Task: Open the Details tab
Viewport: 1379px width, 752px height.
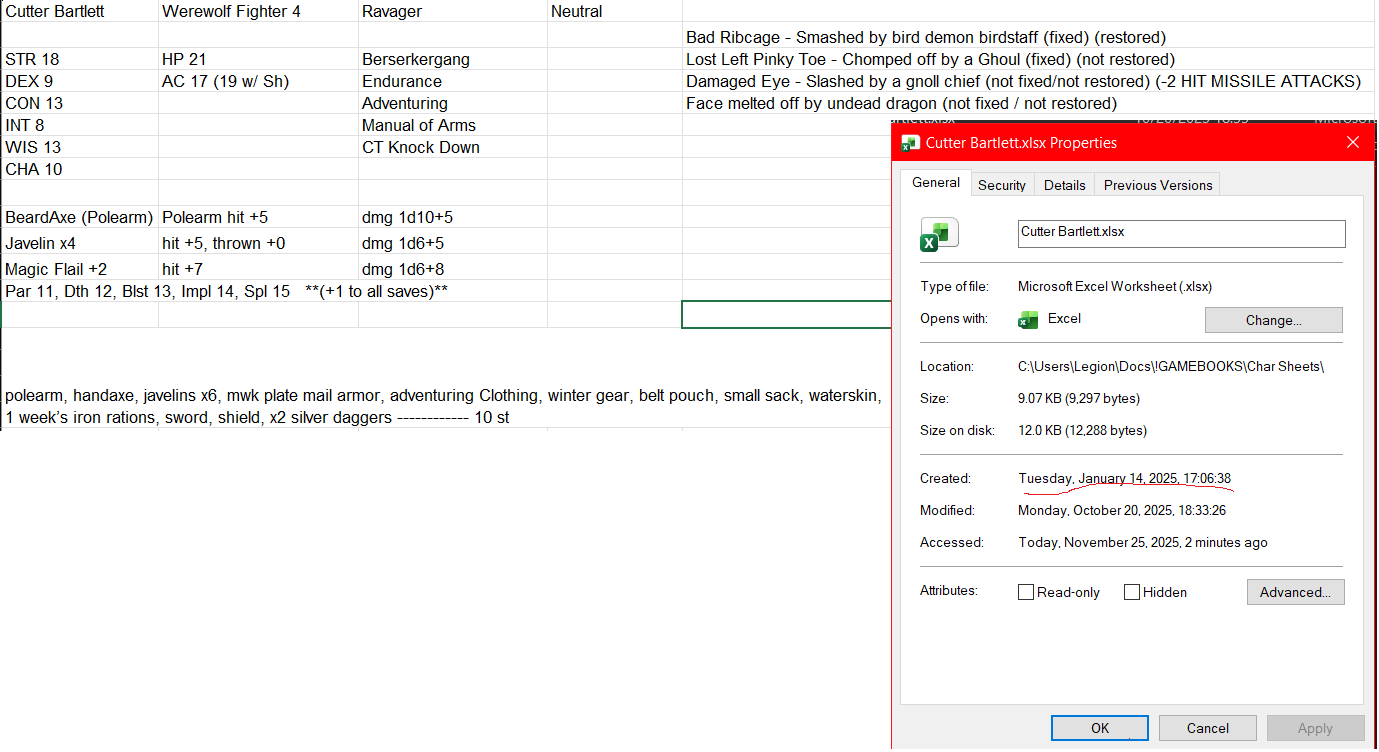Action: coord(1065,185)
